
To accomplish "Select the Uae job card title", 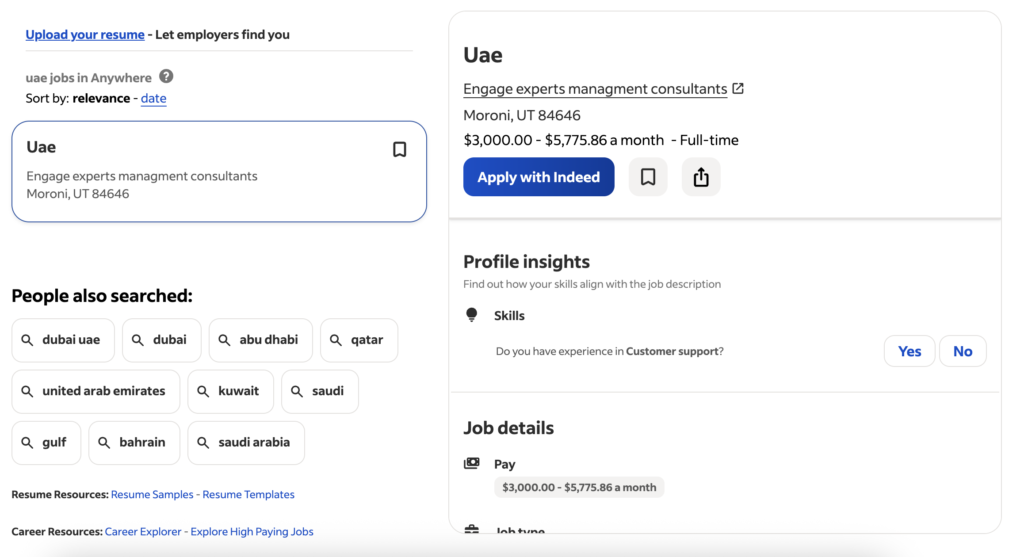I will 41,147.
